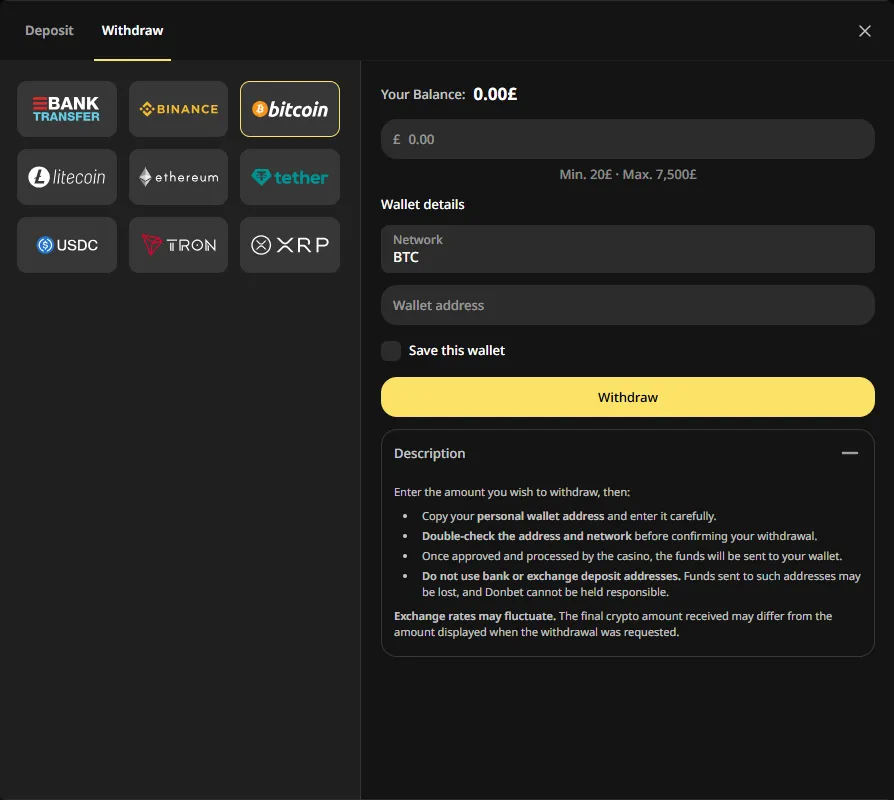Select Tether withdrawal method

(x=290, y=177)
